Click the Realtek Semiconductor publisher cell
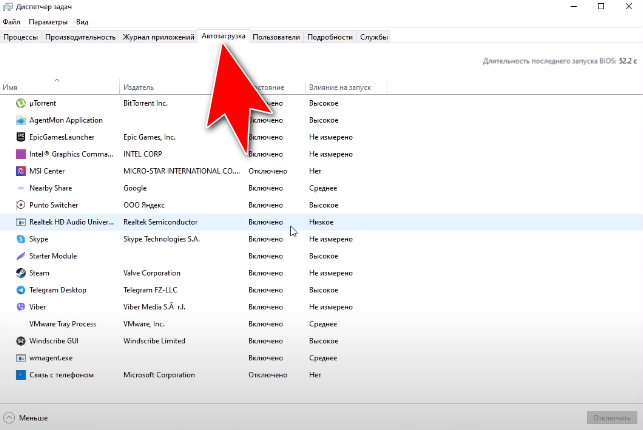The image size is (643, 430). pos(160,222)
